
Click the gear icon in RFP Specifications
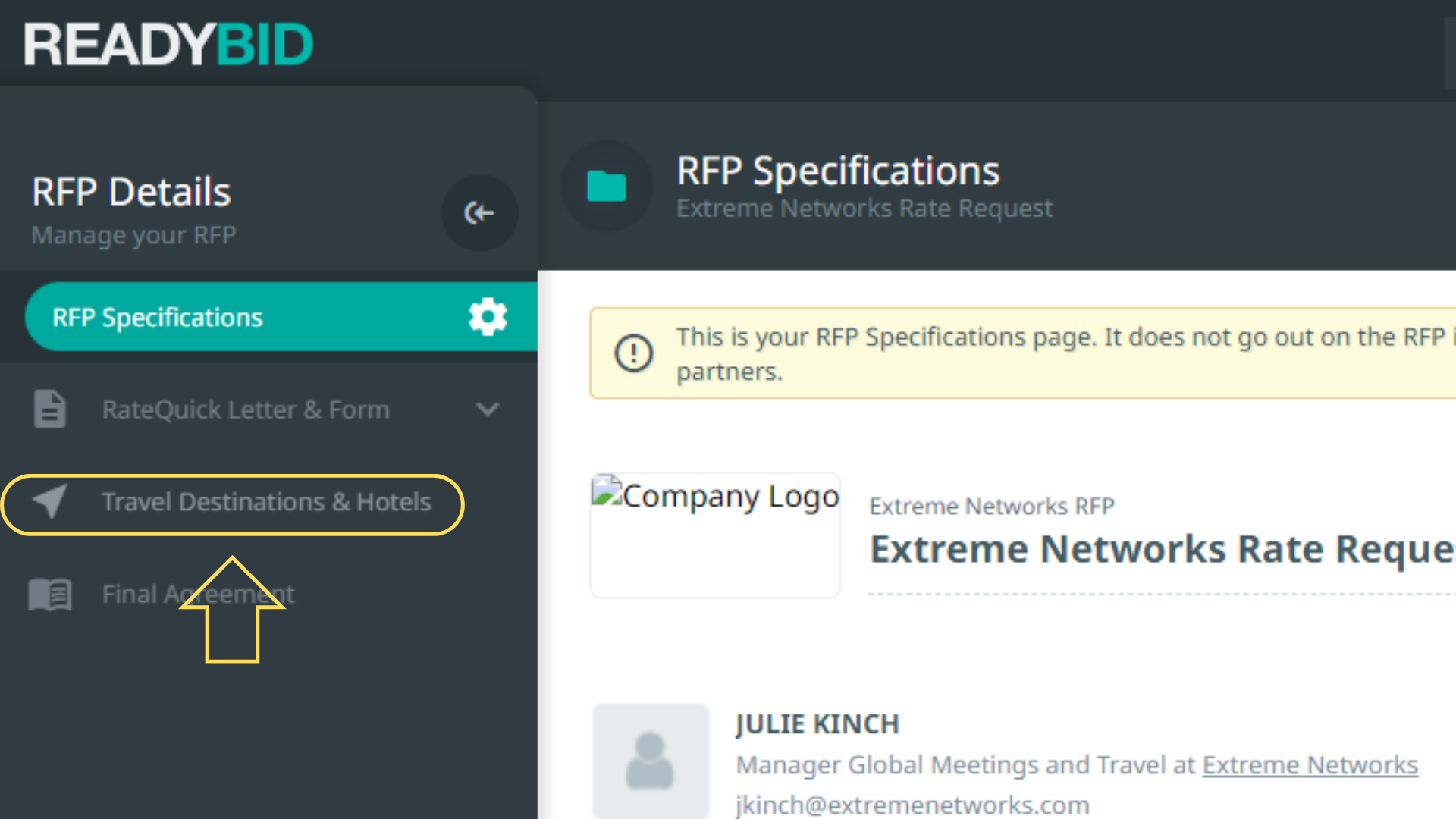[487, 317]
